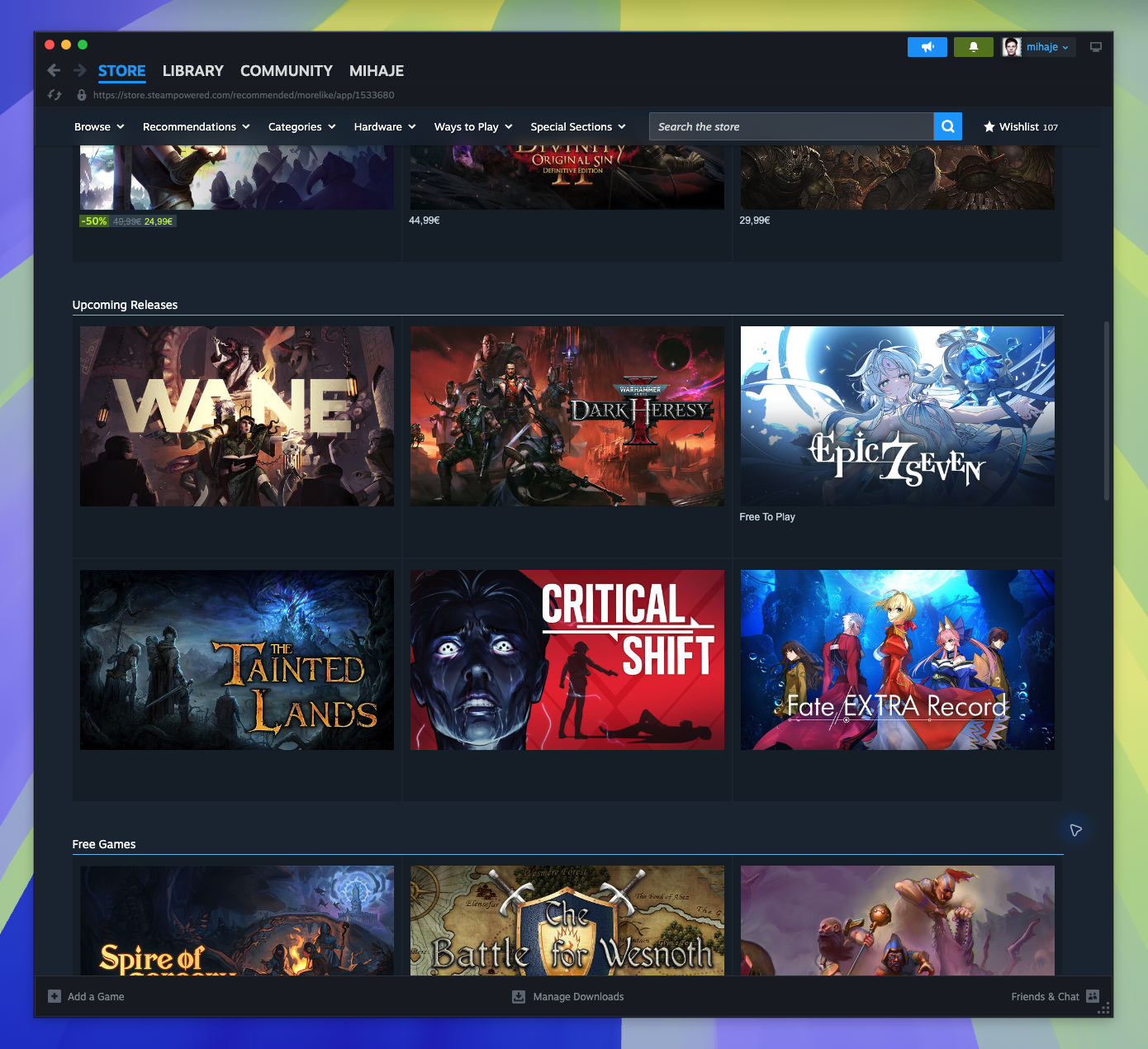This screenshot has height=1049, width=1148.
Task: Open the Dark Heresy game thumbnail
Action: coord(567,416)
